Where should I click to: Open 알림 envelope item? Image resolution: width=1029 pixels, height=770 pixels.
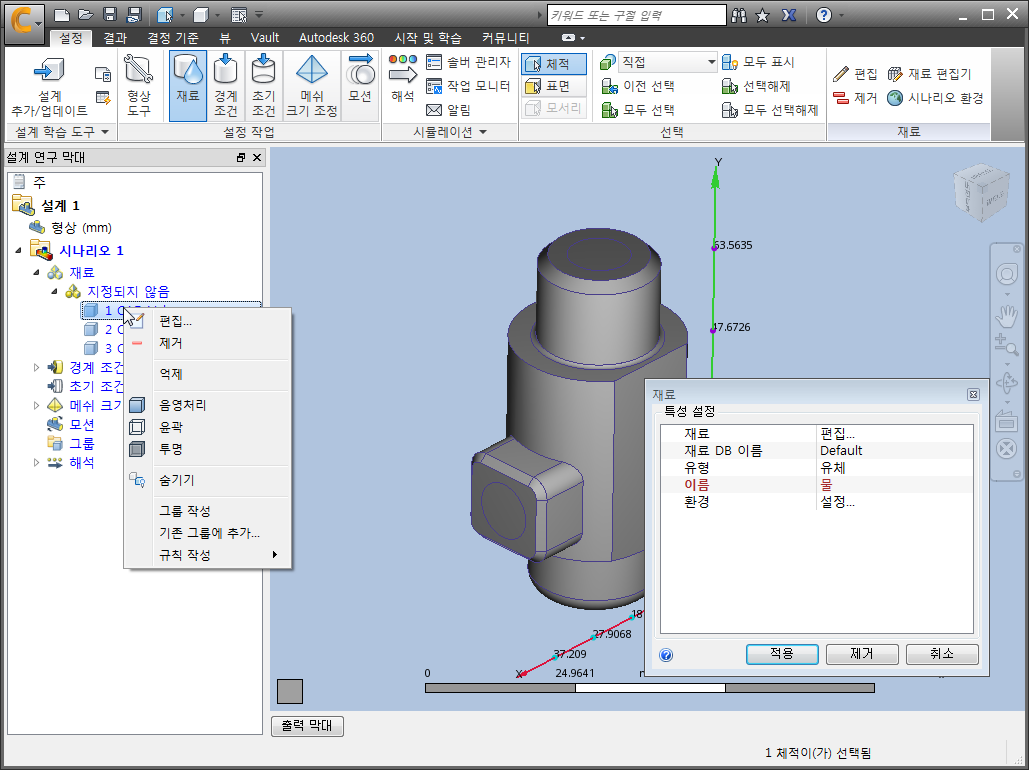coord(449,110)
